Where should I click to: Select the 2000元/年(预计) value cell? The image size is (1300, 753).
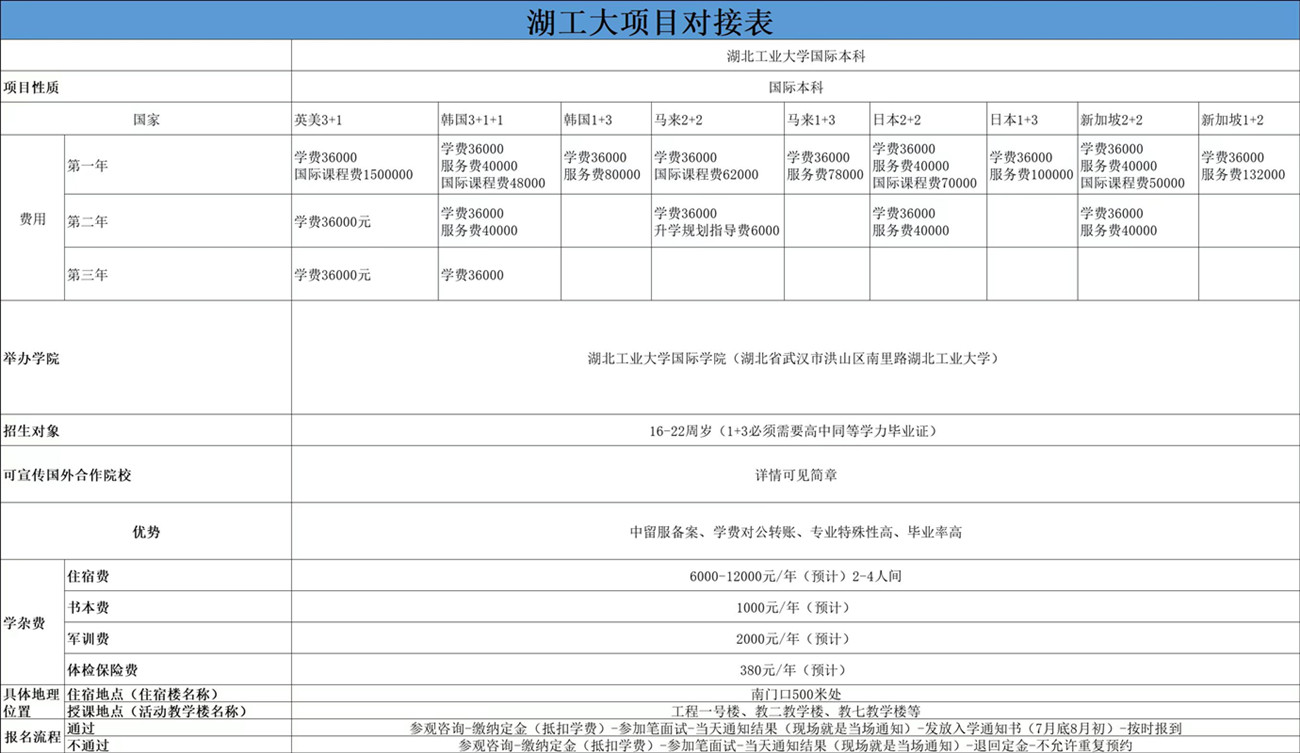795,638
